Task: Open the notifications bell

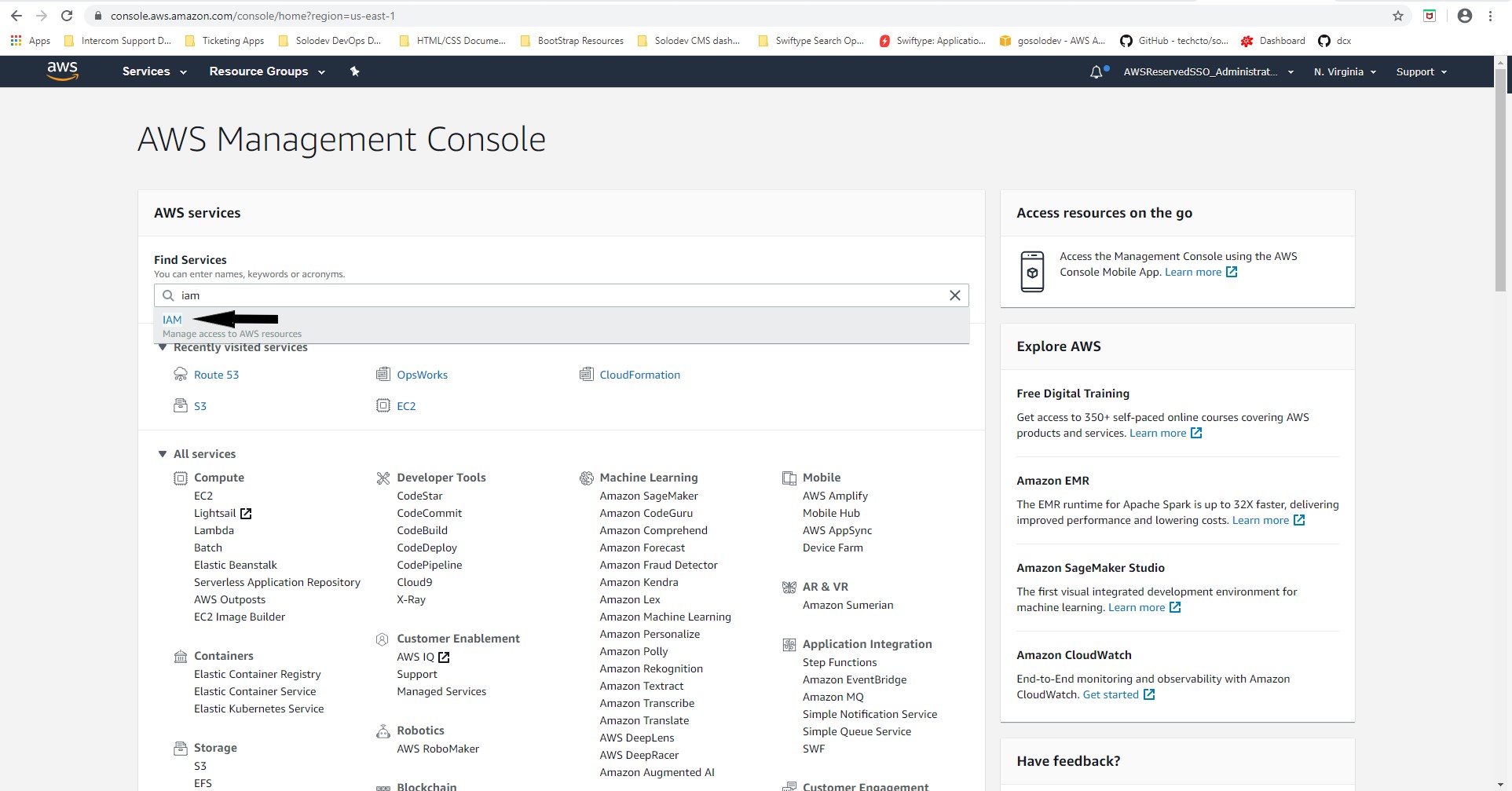Action: tap(1097, 71)
